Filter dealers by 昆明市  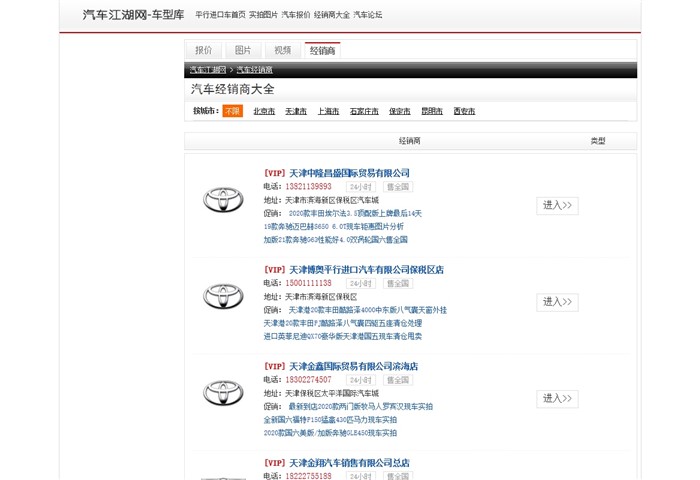pos(432,111)
